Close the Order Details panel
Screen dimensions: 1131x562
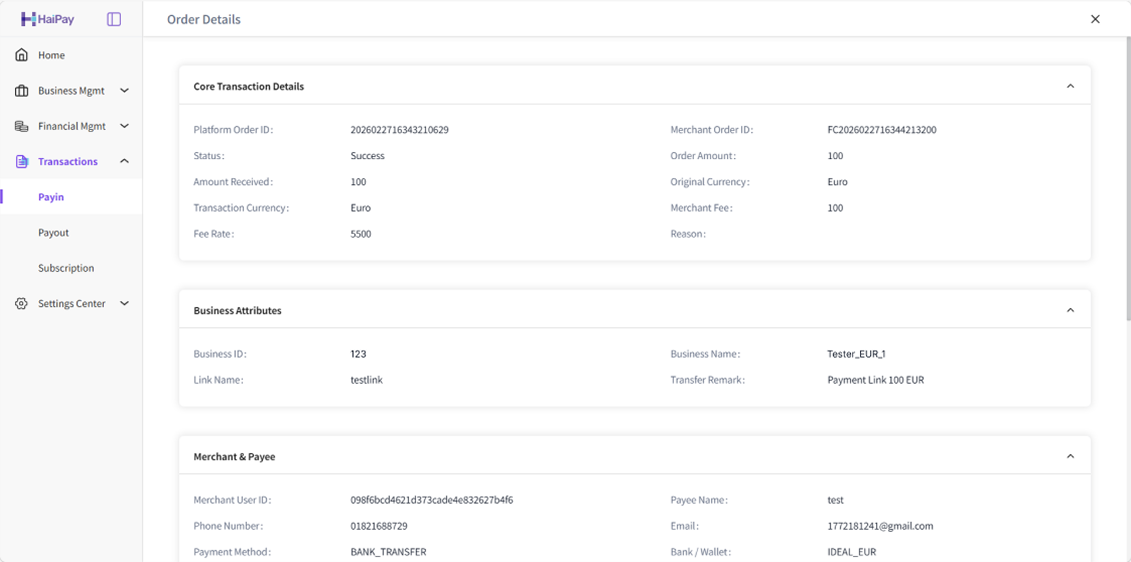point(1095,19)
